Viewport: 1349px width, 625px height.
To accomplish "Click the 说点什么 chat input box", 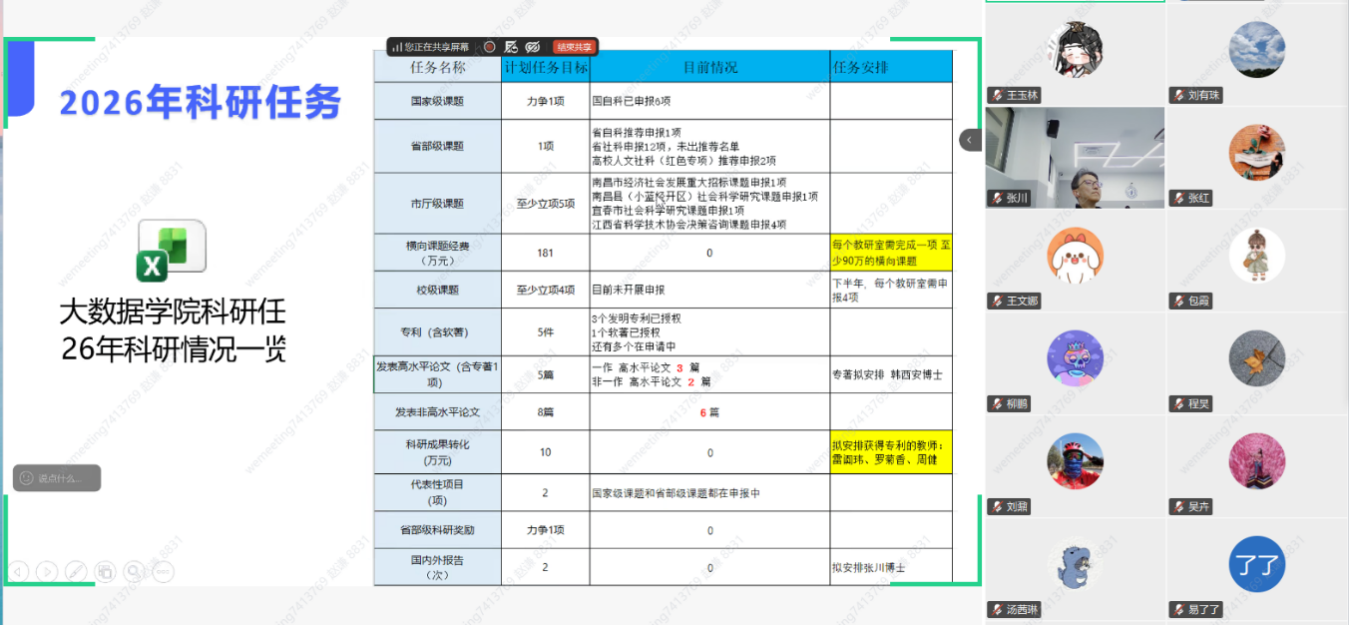I will point(57,478).
